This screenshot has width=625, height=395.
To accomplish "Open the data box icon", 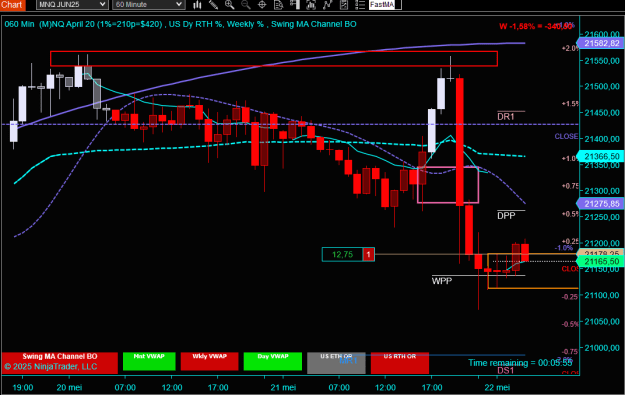I will click(x=278, y=4).
